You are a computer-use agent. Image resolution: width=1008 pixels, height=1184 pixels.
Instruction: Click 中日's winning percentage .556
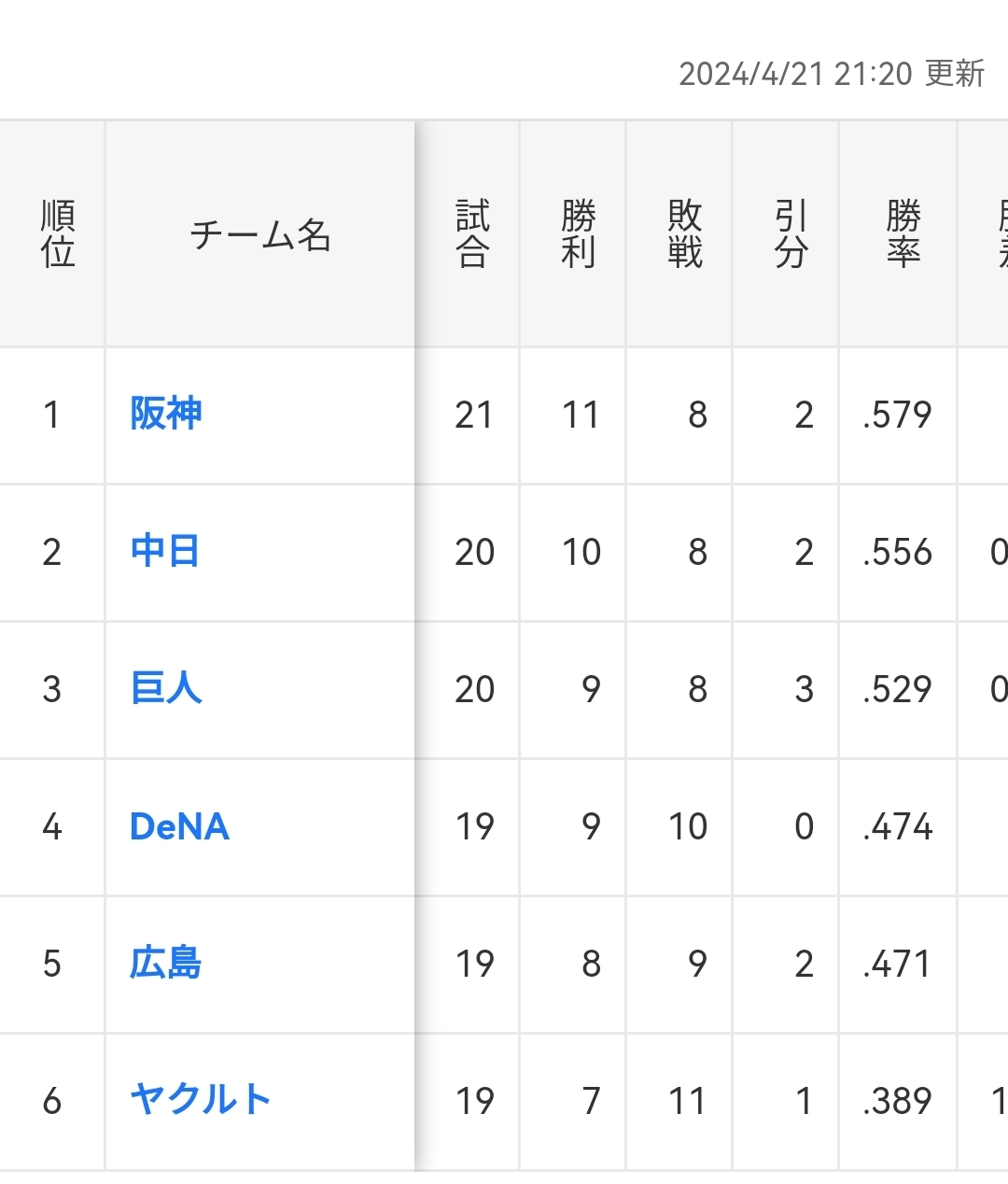[x=897, y=552]
